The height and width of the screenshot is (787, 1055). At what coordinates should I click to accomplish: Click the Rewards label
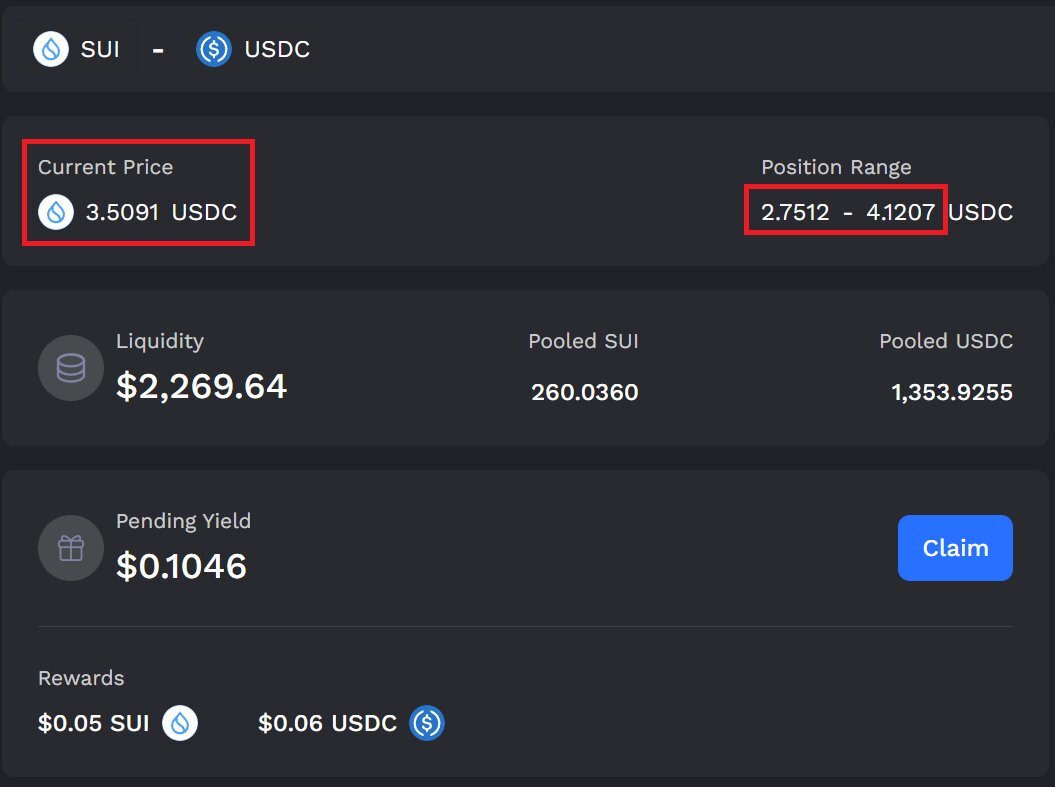click(81, 678)
